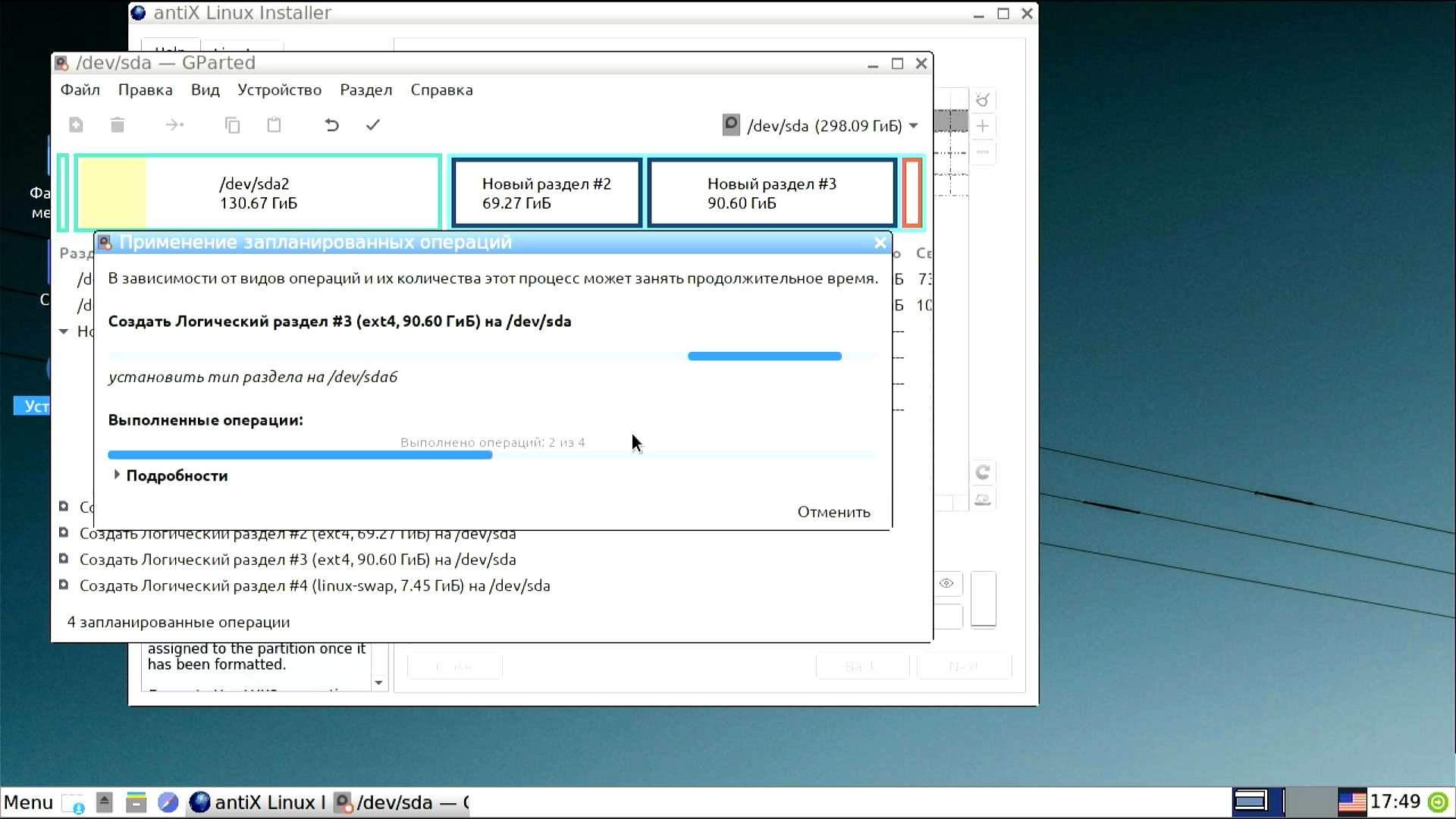This screenshot has width=1456, height=819.
Task: Click the eject media taskbar icon
Action: coord(105,802)
